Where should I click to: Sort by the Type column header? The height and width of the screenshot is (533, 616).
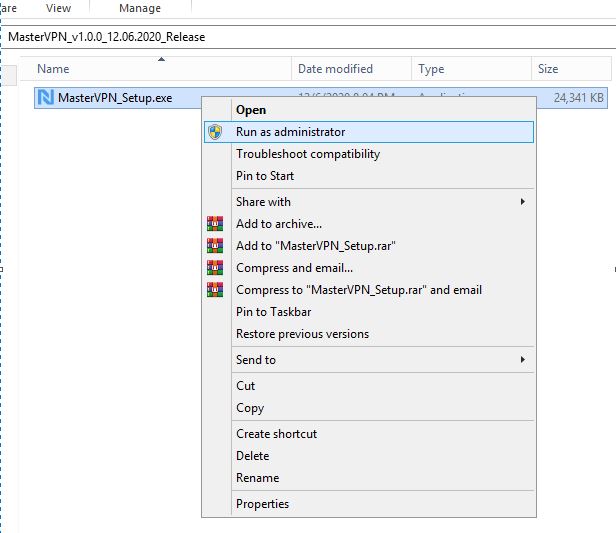(x=471, y=68)
